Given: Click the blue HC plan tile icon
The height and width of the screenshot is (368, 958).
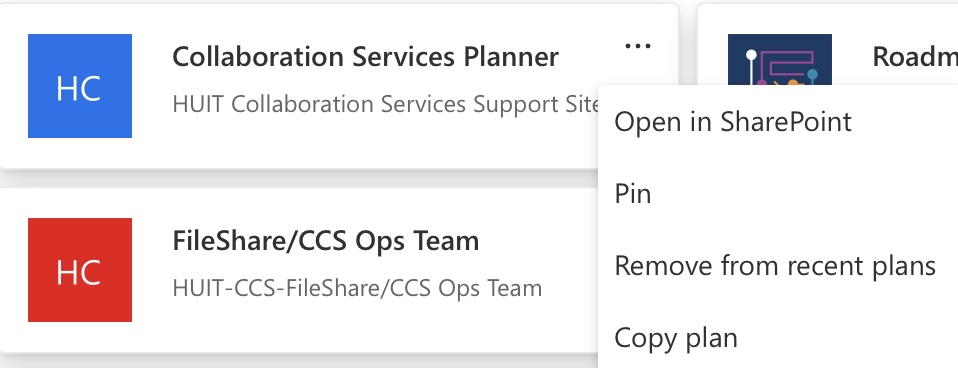Looking at the screenshot, I should [80, 86].
